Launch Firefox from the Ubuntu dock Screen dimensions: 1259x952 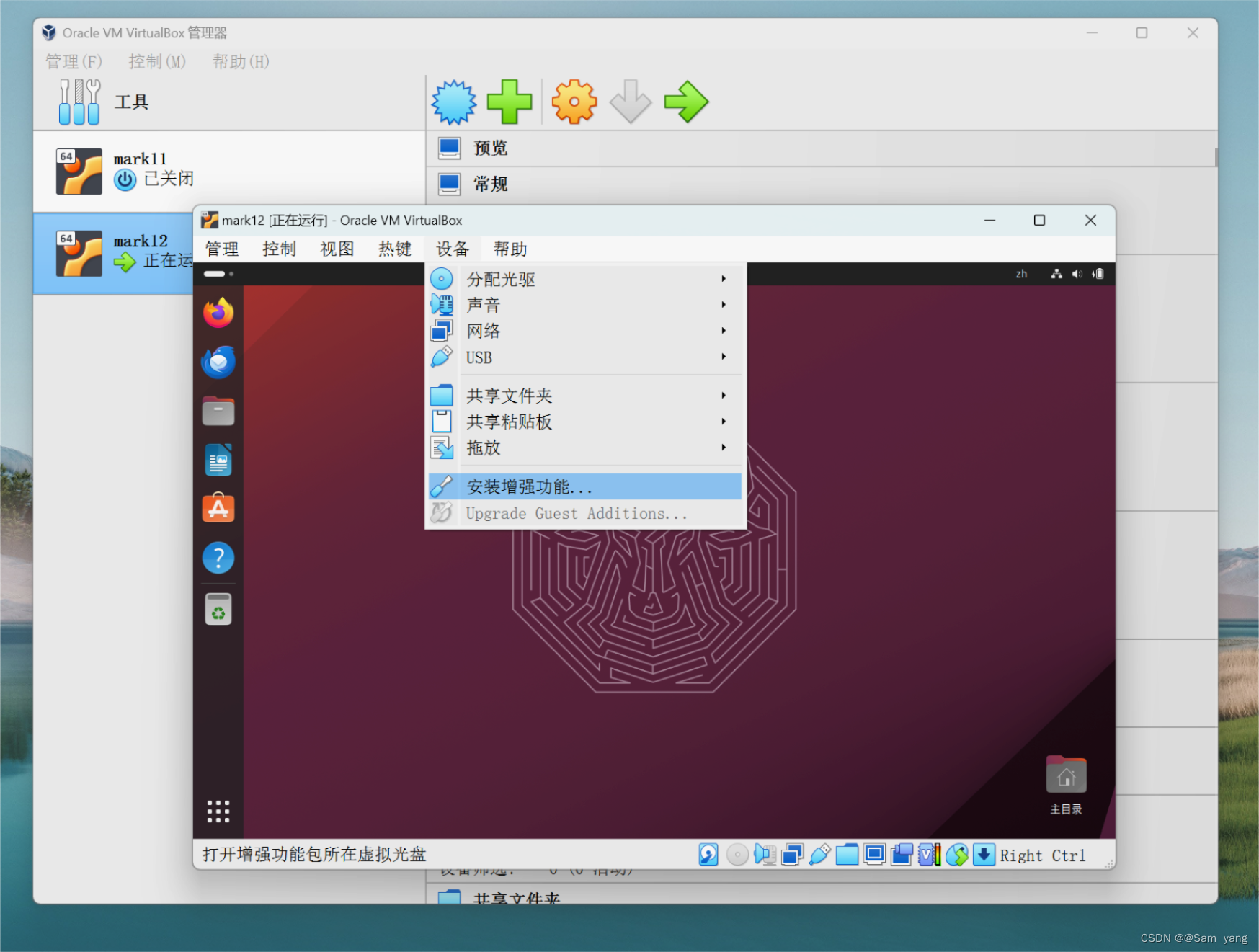tap(218, 313)
